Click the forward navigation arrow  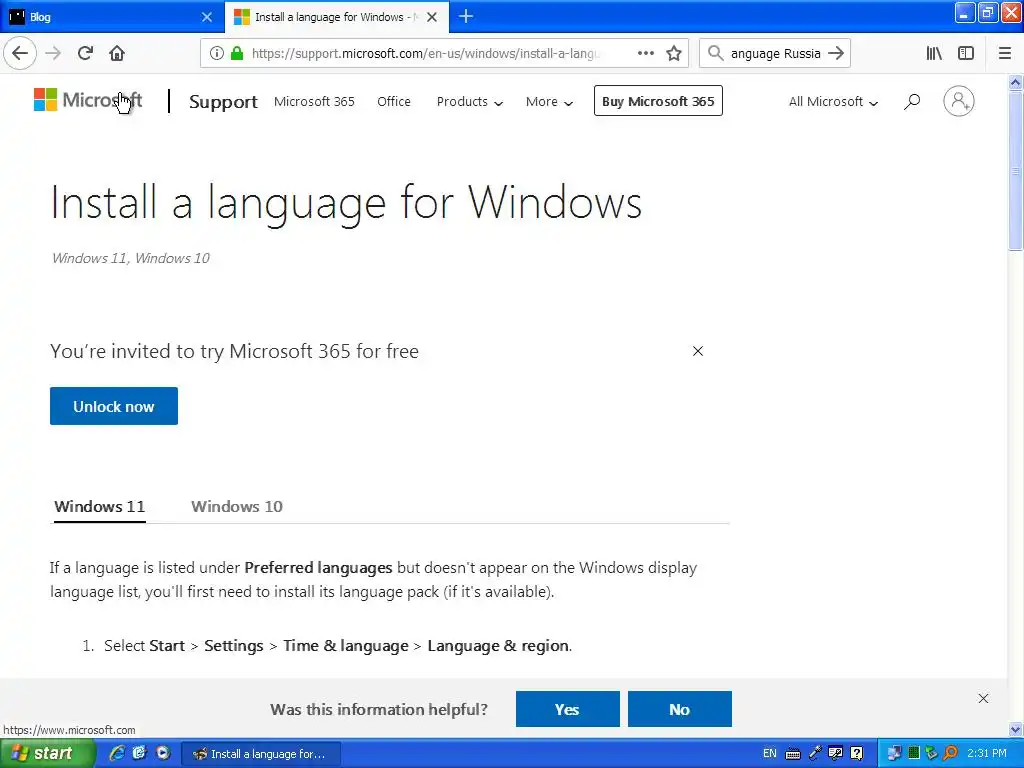point(53,53)
